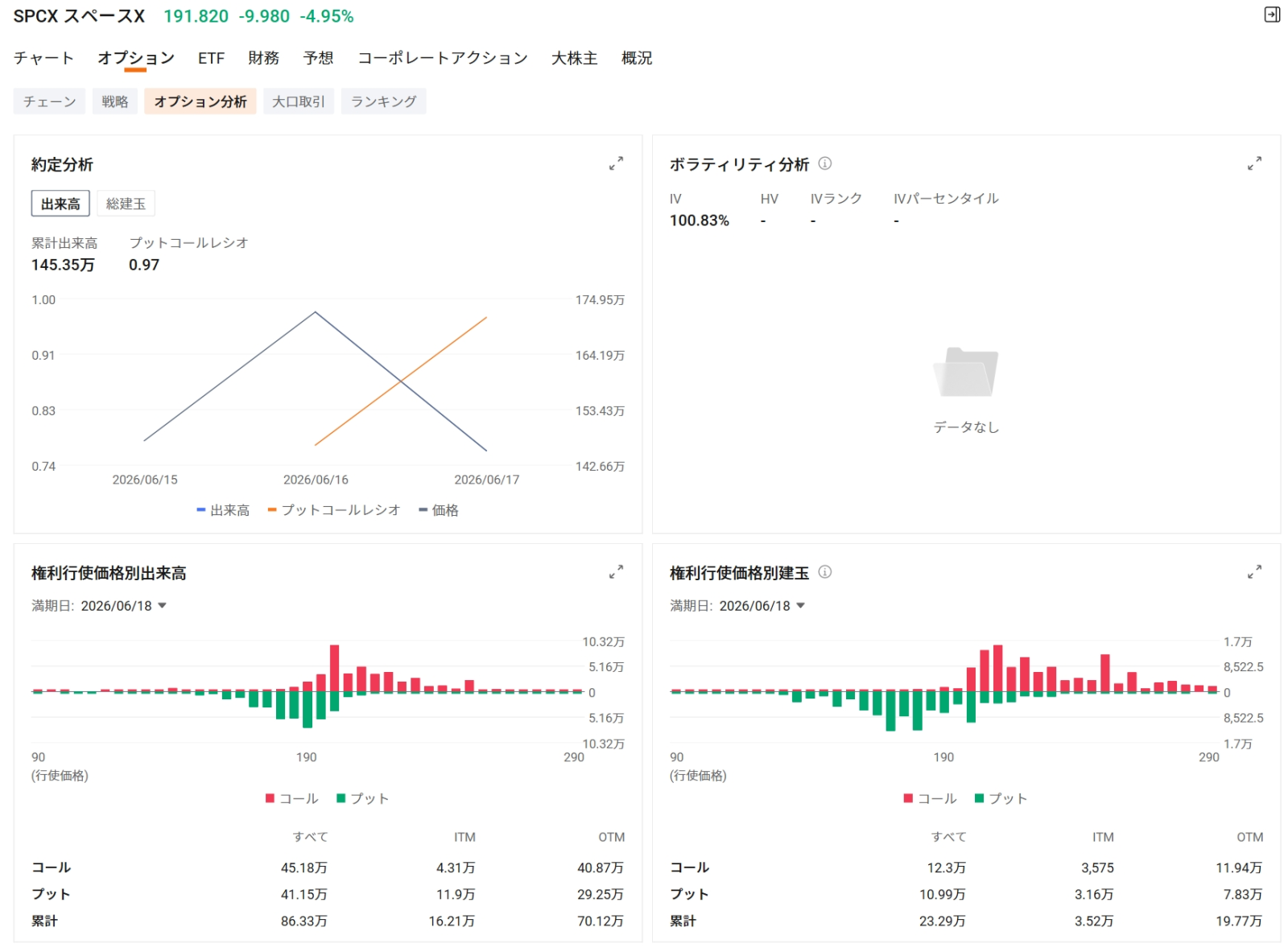This screenshot has height=948, width=1288.
Task: Click the empty folder データなし icon
Action: [966, 372]
